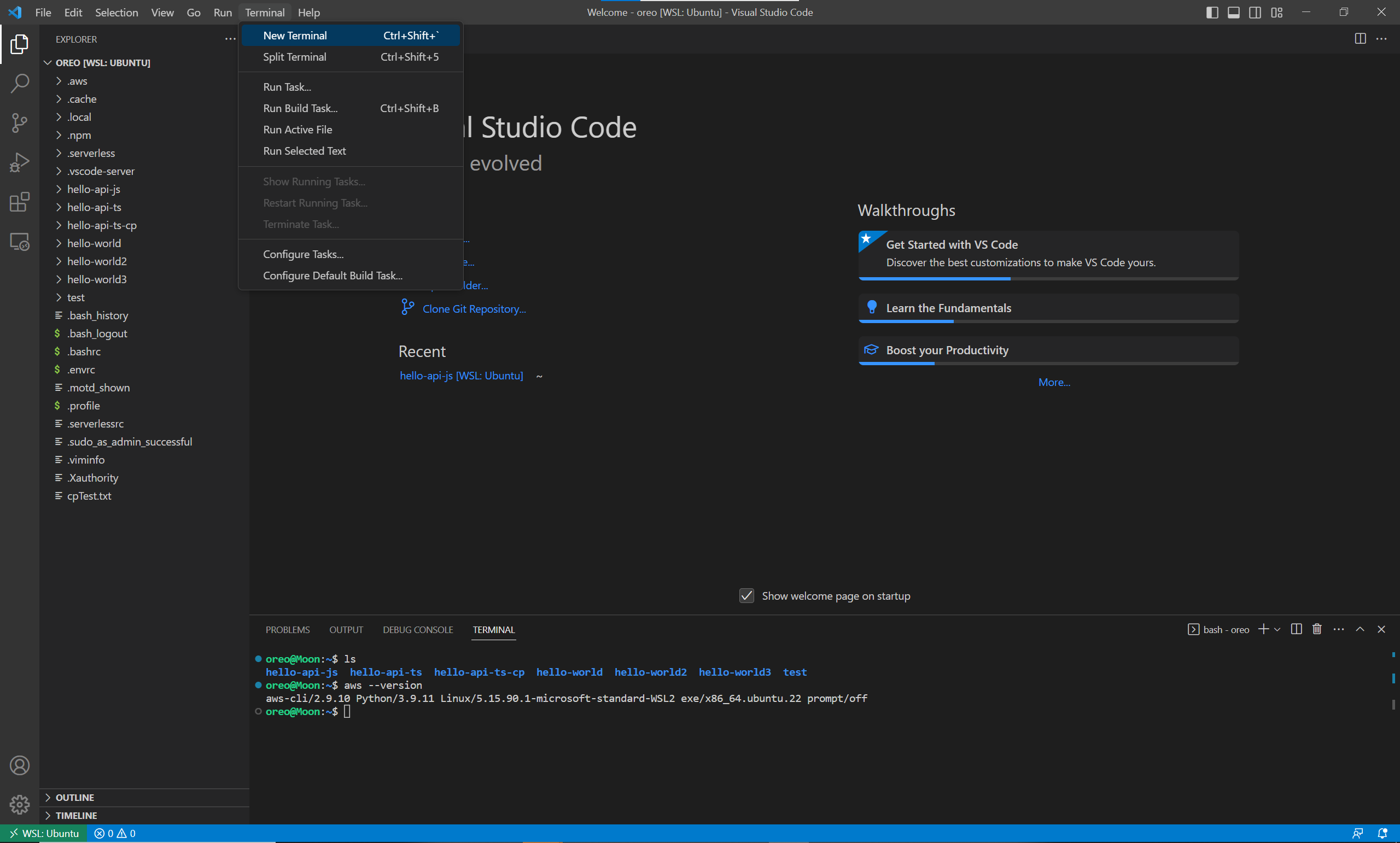Expand the OUTLINE section
1400x843 pixels.
[x=74, y=798]
